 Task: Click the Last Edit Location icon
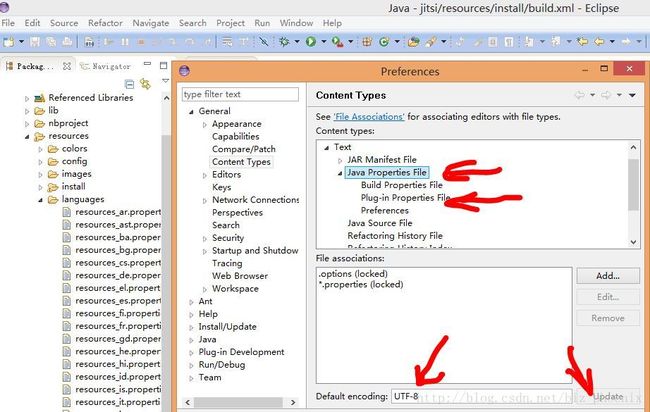[582, 41]
